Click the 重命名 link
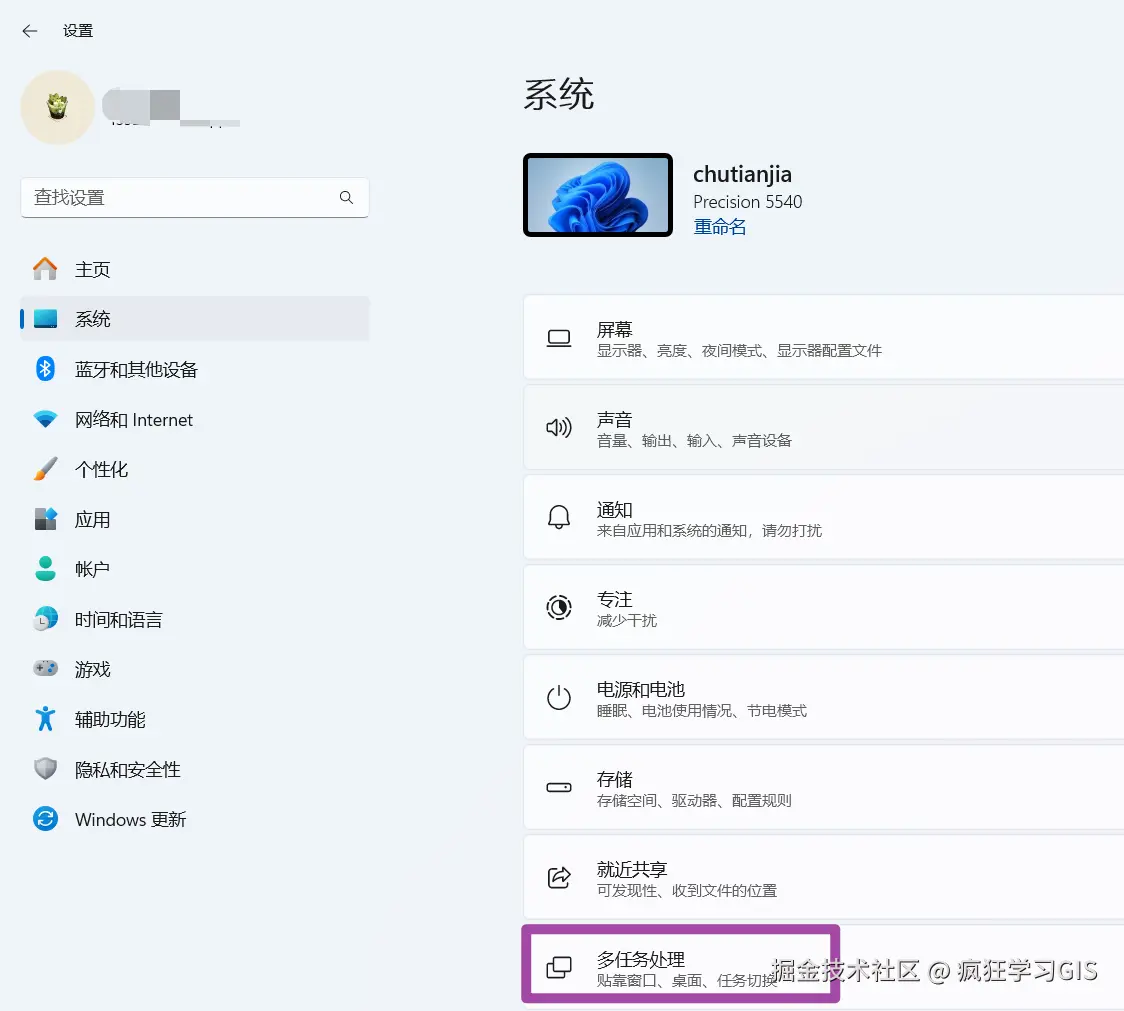This screenshot has width=1124, height=1011. 720,227
